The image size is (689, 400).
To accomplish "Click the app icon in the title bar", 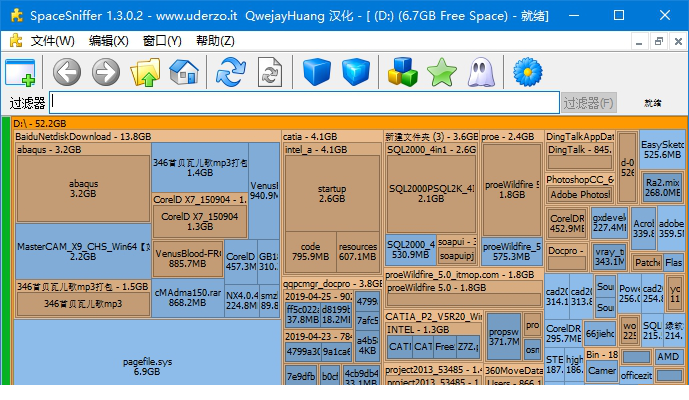I will point(17,16).
